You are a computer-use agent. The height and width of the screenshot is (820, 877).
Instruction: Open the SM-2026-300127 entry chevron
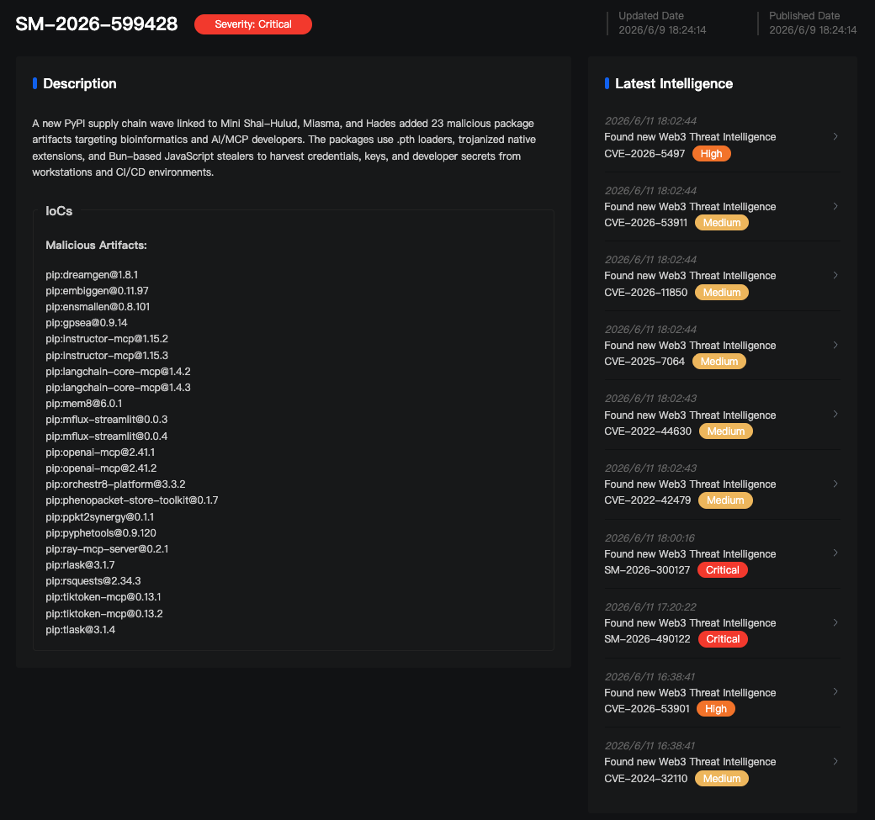[835, 553]
